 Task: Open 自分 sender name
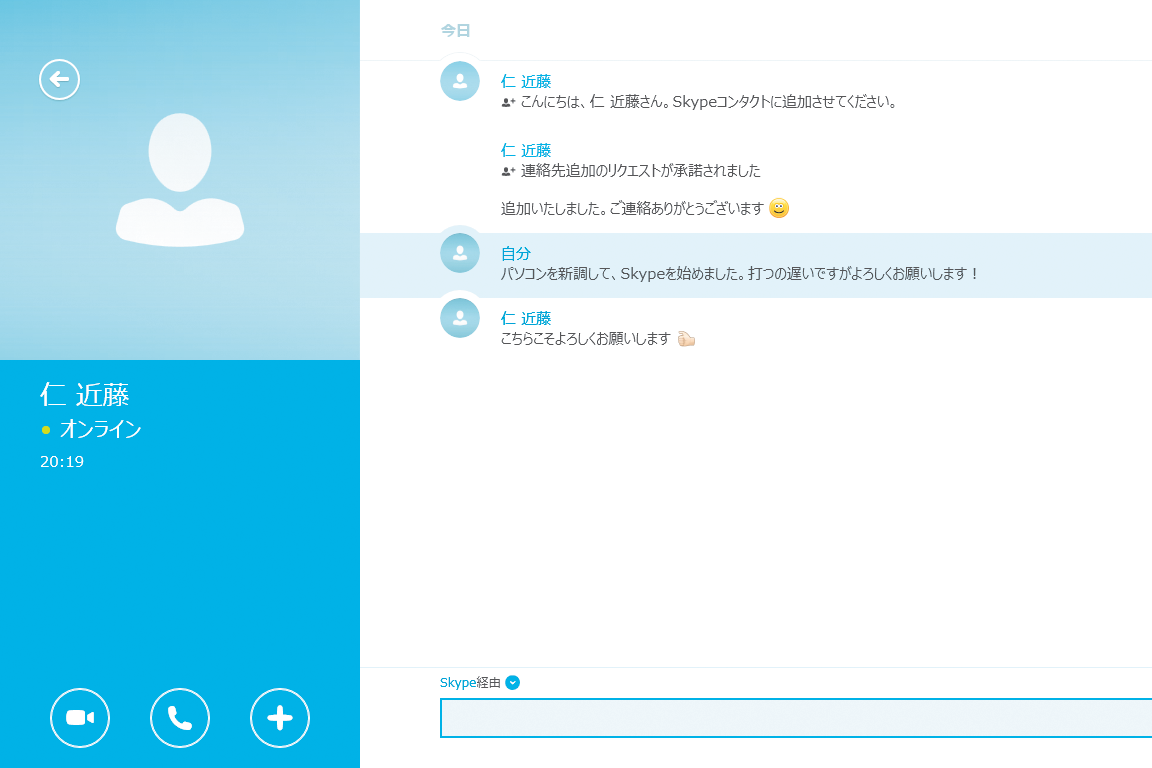[x=516, y=254]
